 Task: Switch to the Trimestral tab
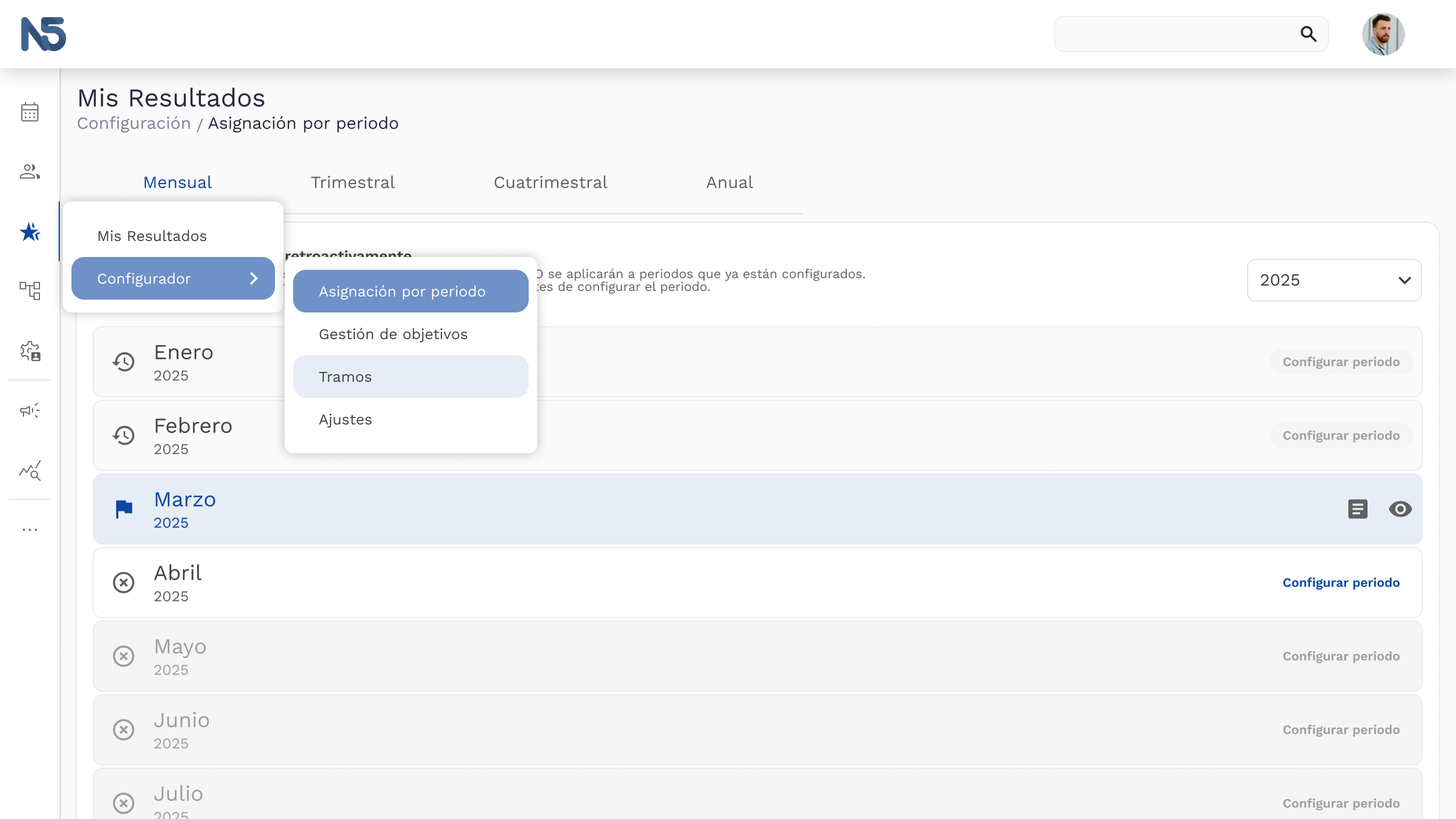point(353,182)
